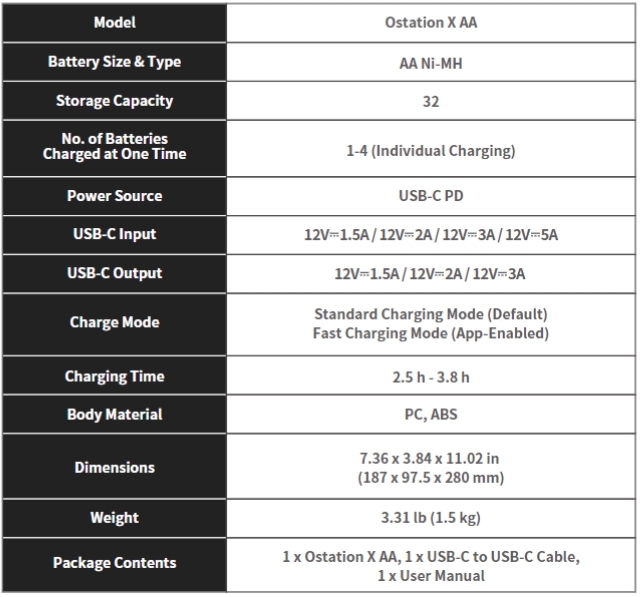Select the storage capacity value "32"
Image resolution: width=642 pixels, height=597 pixels.
click(431, 101)
